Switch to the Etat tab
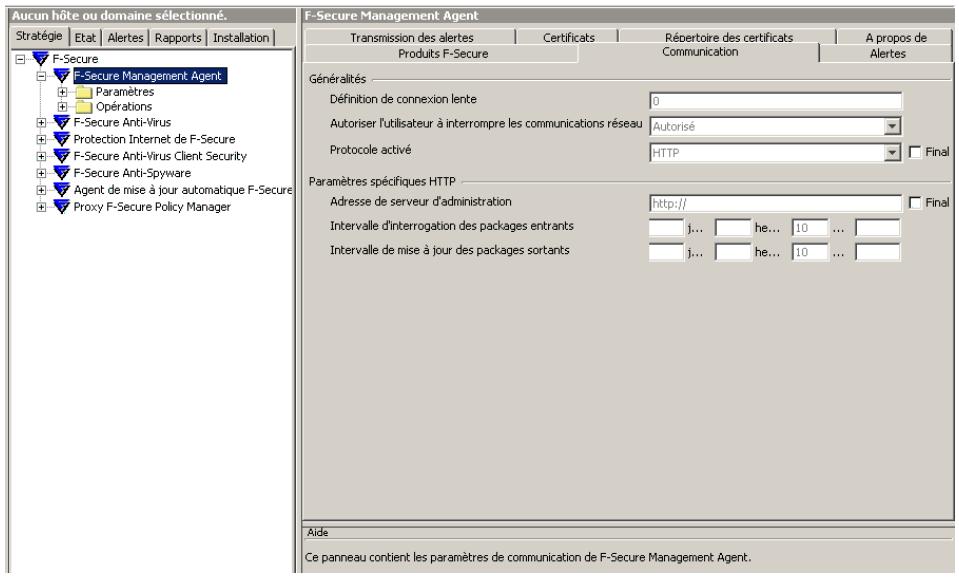This screenshot has height=578, width=959. point(86,38)
